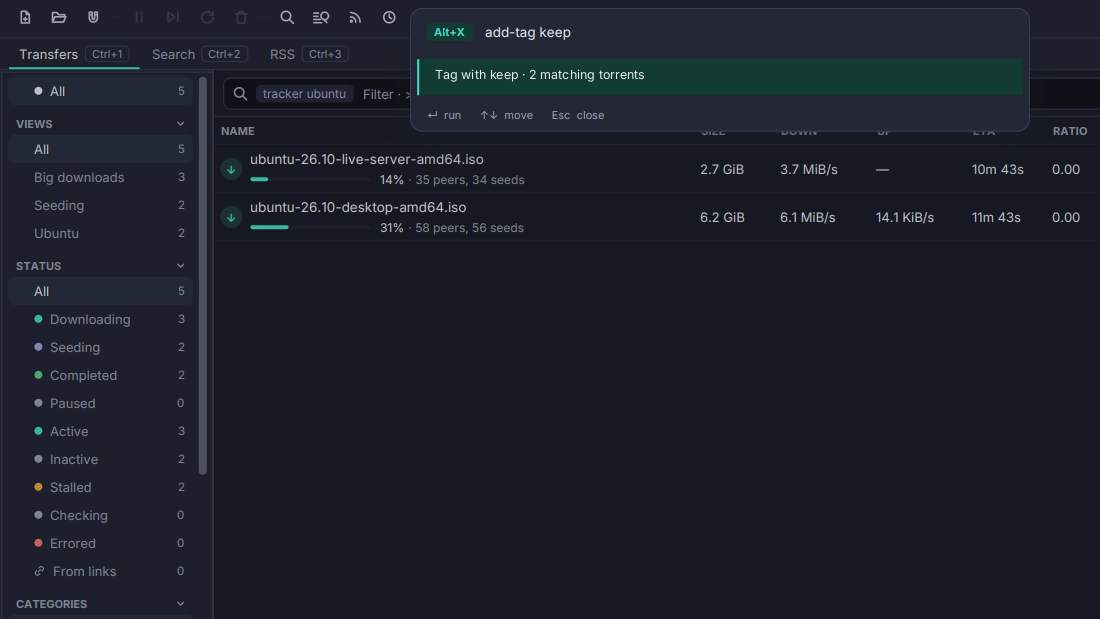Click progress bar of desktop-amd64 torrent
This screenshot has width=1100, height=619.
310,227
